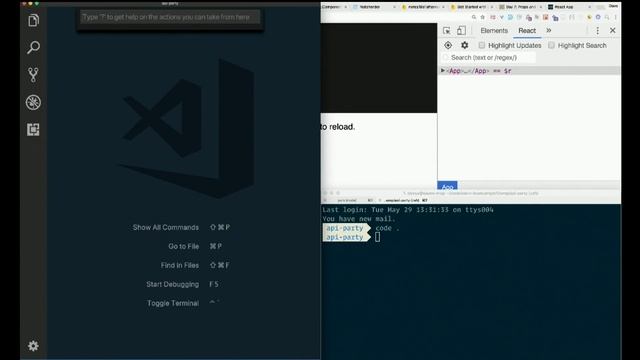640x360 pixels.
Task: Focus the React search text or regex field
Action: coord(489,58)
